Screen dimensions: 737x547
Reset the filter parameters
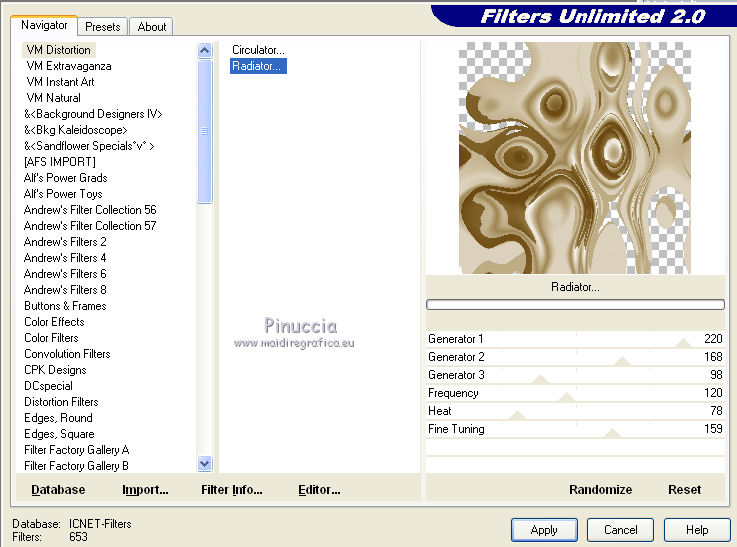click(684, 490)
